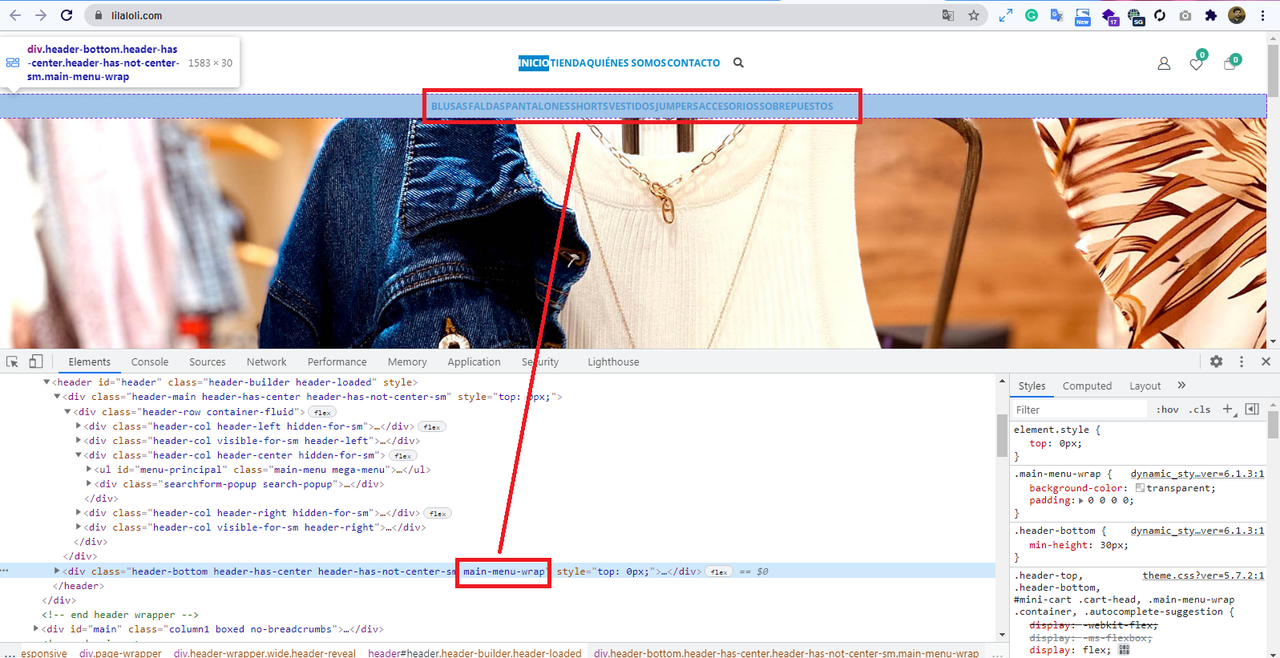The image size is (1280, 658).
Task: Open the Computed styles tab
Action: pyautogui.click(x=1087, y=386)
